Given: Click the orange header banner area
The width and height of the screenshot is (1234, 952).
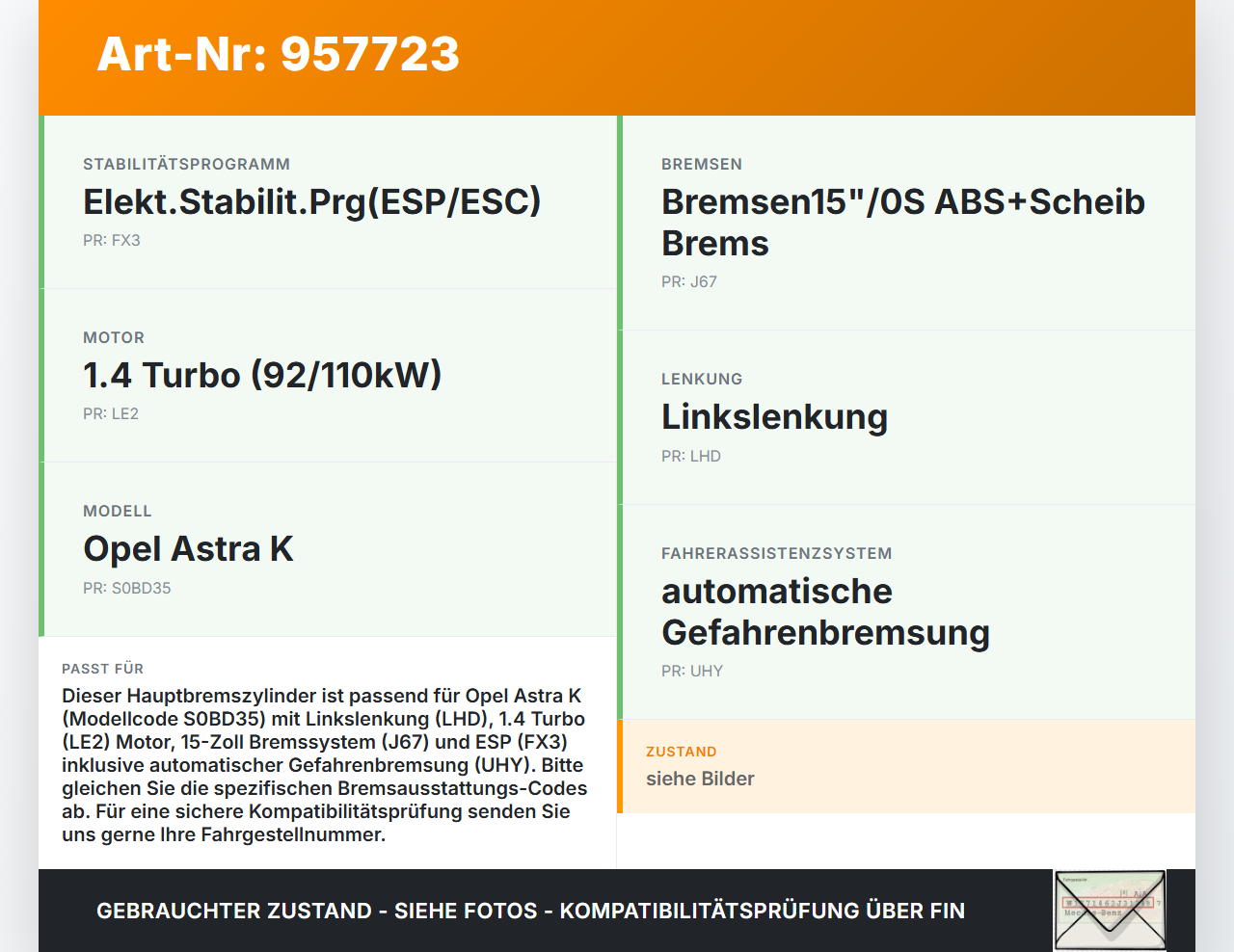Looking at the screenshot, I should 617,56.
